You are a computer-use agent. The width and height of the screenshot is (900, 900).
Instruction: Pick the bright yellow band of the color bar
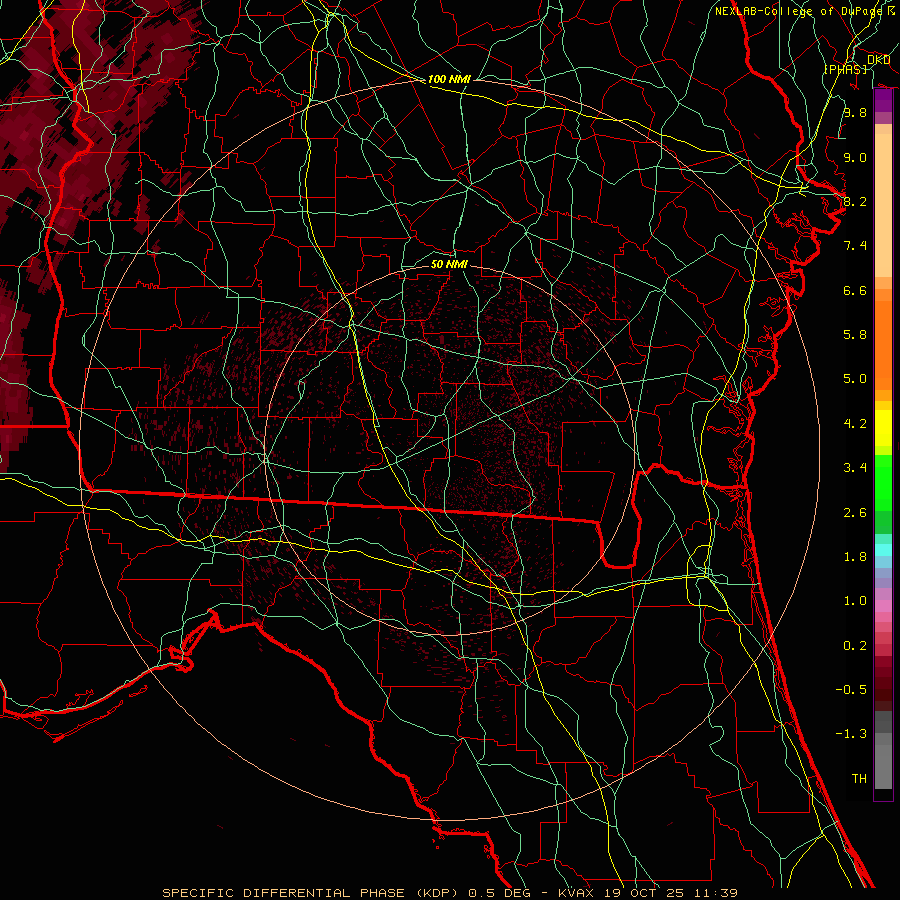pyautogui.click(x=883, y=428)
